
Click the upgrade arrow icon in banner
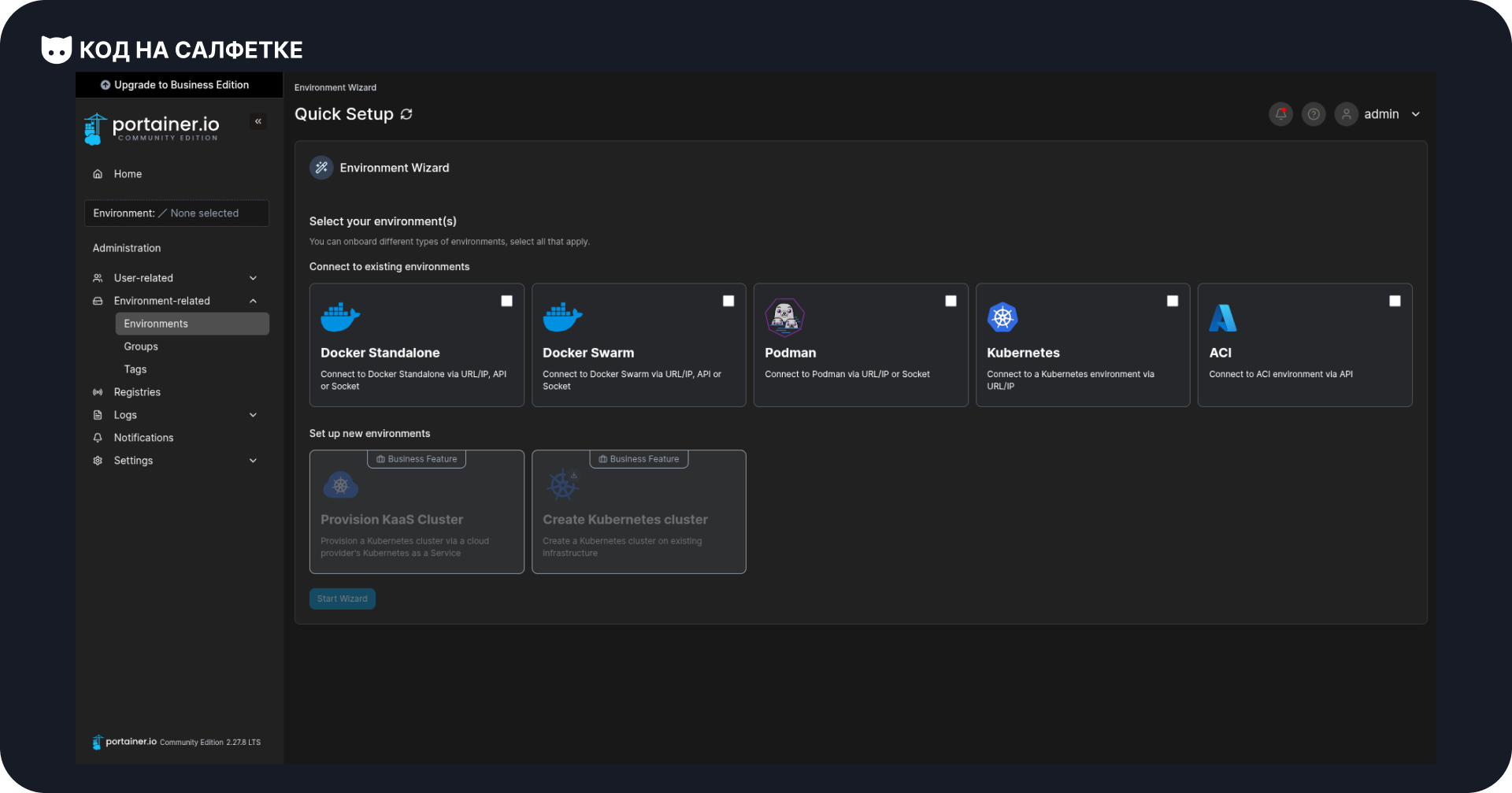[106, 85]
